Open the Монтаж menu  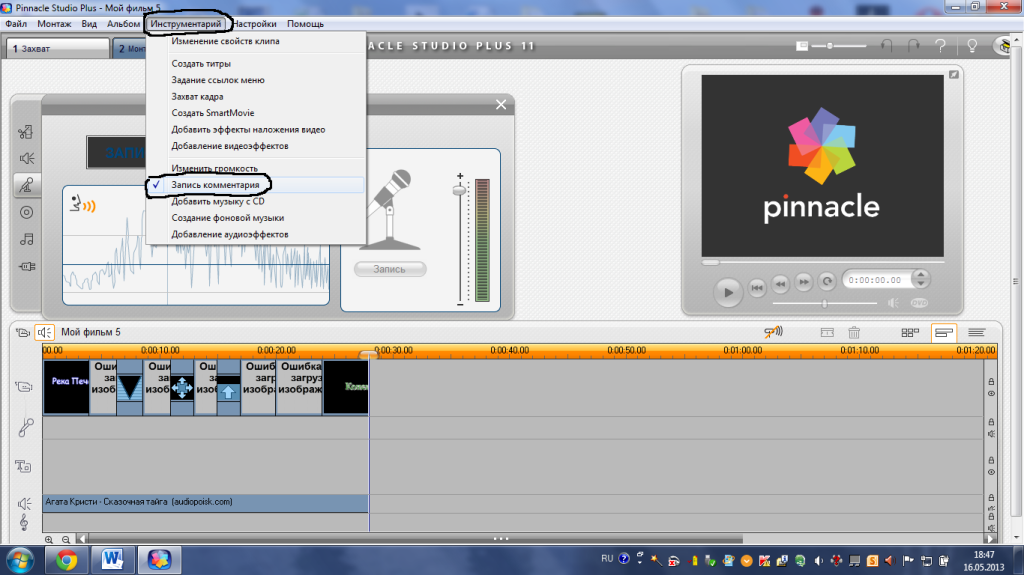click(54, 24)
